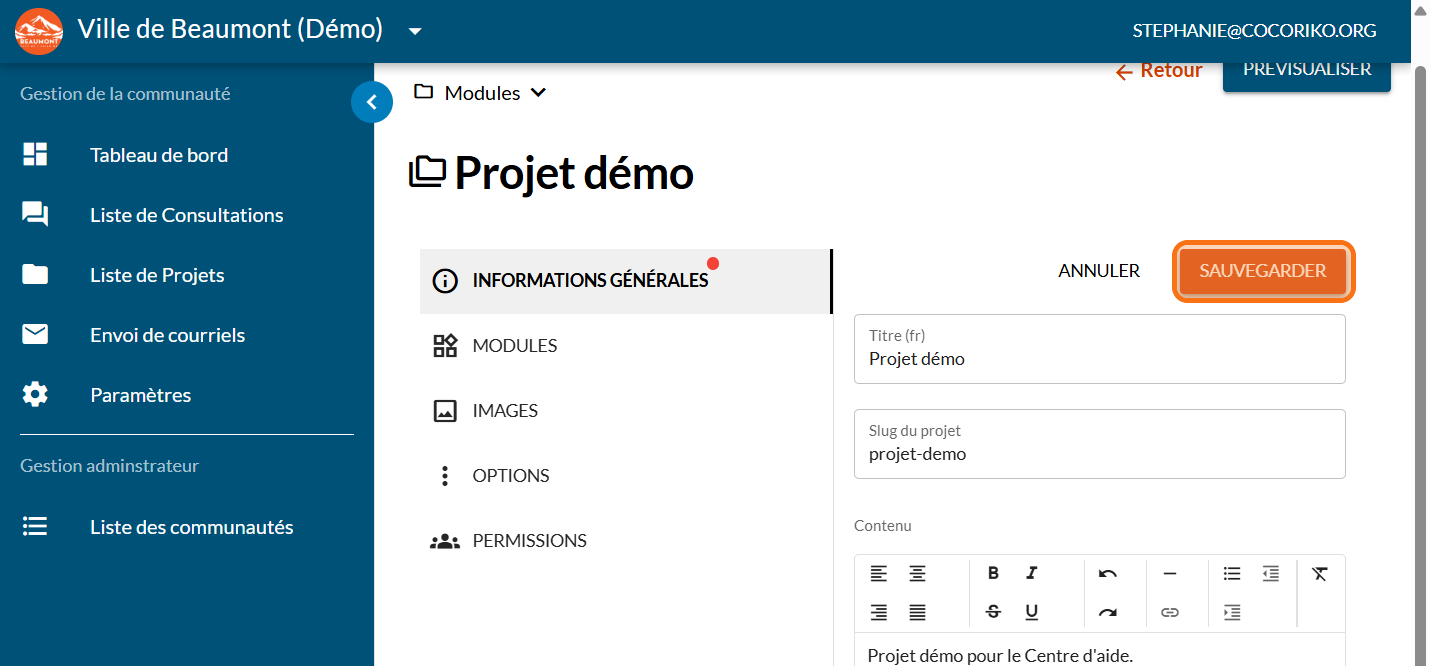This screenshot has width=1430, height=666.
Task: Click the undo arrow in the editor toolbar
Action: coord(1107,573)
